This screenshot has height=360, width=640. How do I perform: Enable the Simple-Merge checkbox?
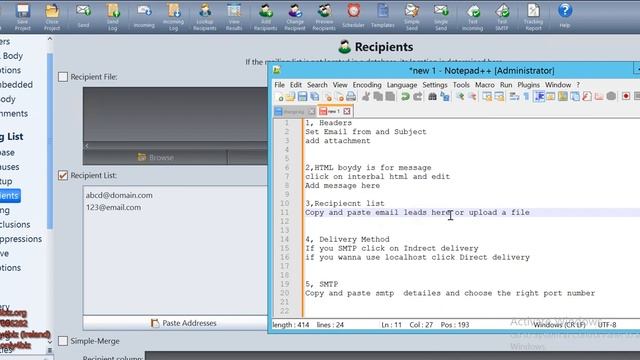[63, 341]
